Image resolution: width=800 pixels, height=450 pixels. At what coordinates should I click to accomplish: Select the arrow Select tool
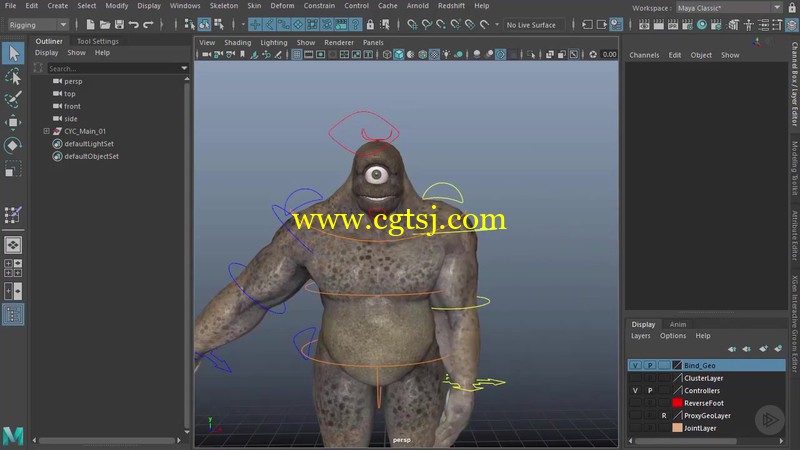(x=13, y=53)
